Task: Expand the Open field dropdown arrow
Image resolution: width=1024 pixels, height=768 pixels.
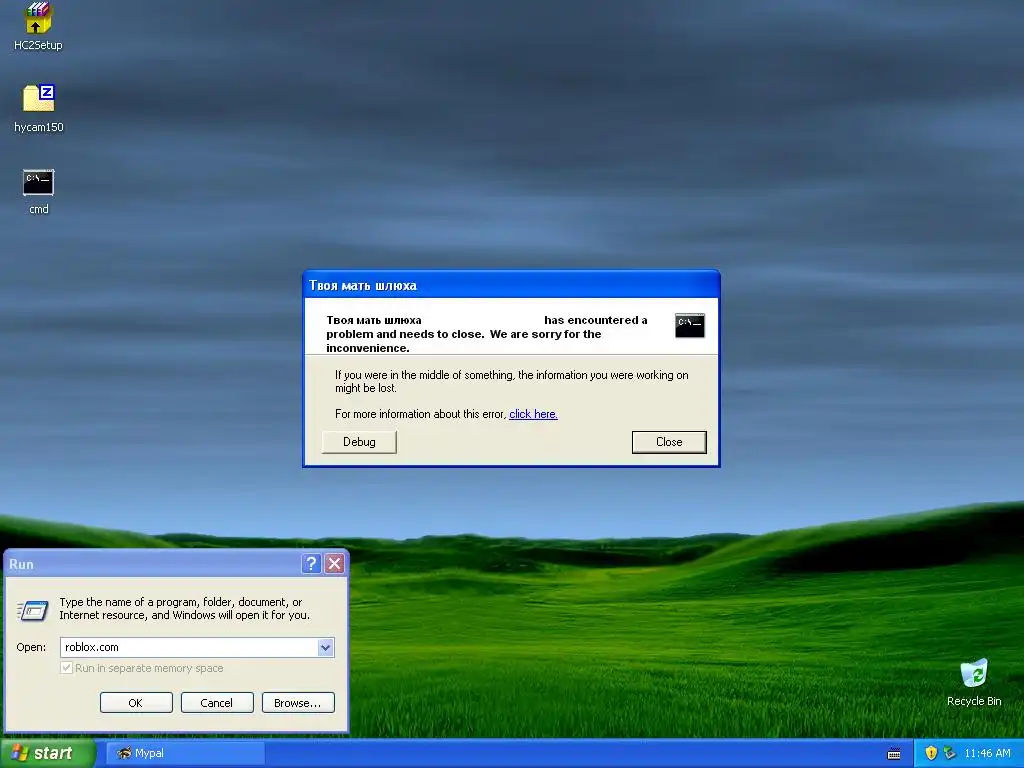Action: click(325, 647)
